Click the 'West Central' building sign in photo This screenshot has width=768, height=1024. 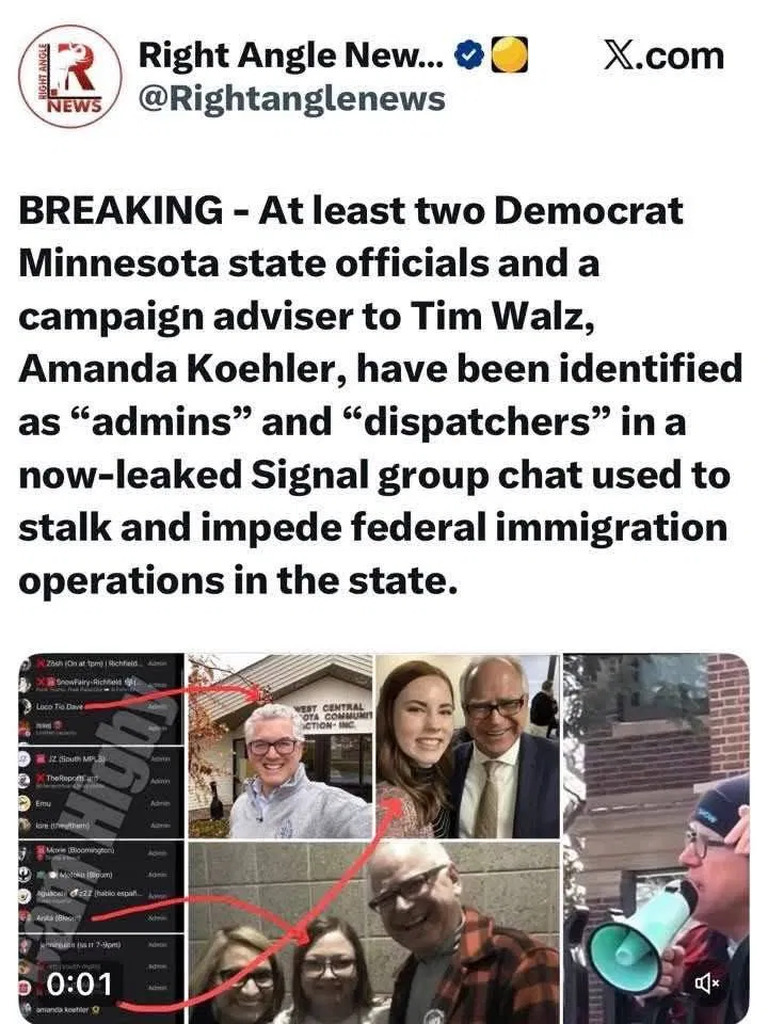(x=332, y=717)
